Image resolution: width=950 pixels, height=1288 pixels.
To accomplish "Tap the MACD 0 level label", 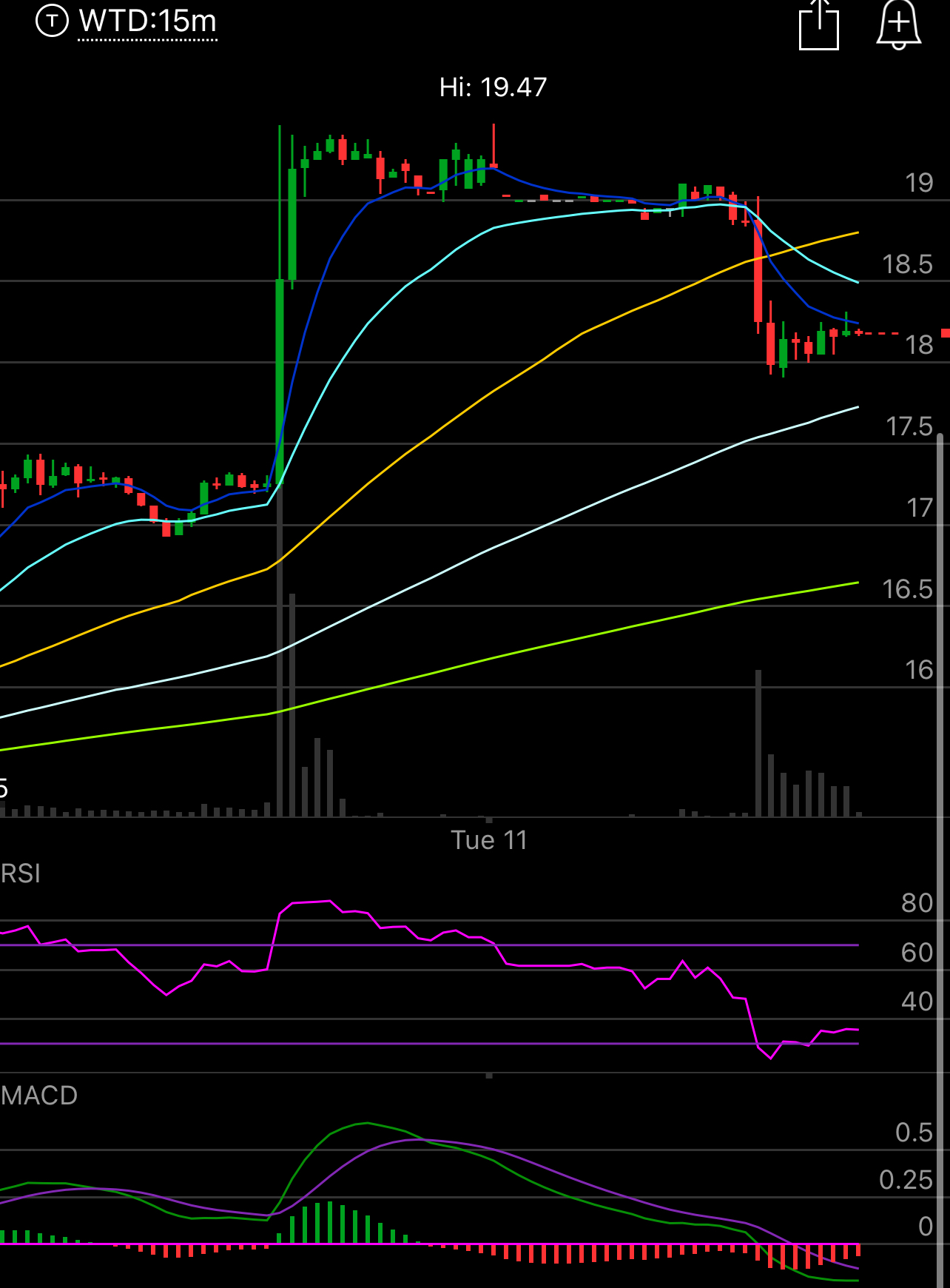I will (x=926, y=1227).
